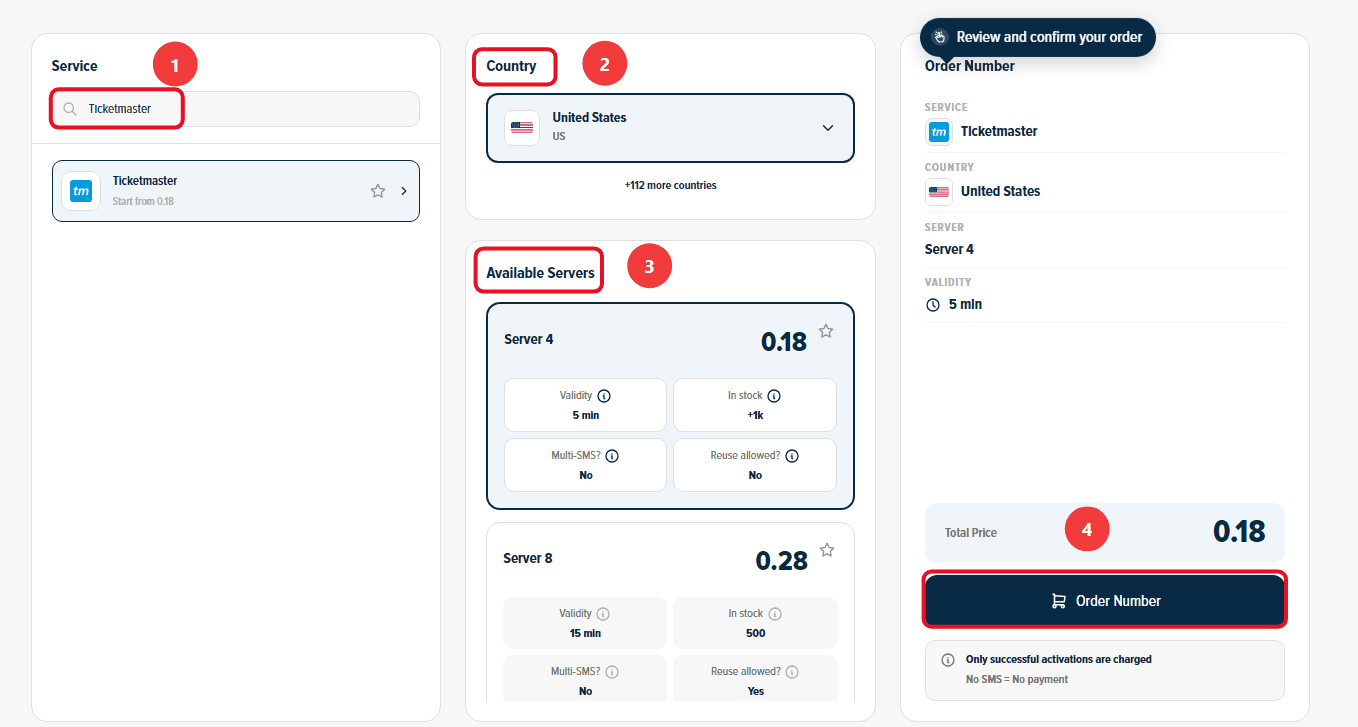The height and width of the screenshot is (727, 1358).
Task: Click the Review and confirm your order tooltip text
Action: 1049,37
